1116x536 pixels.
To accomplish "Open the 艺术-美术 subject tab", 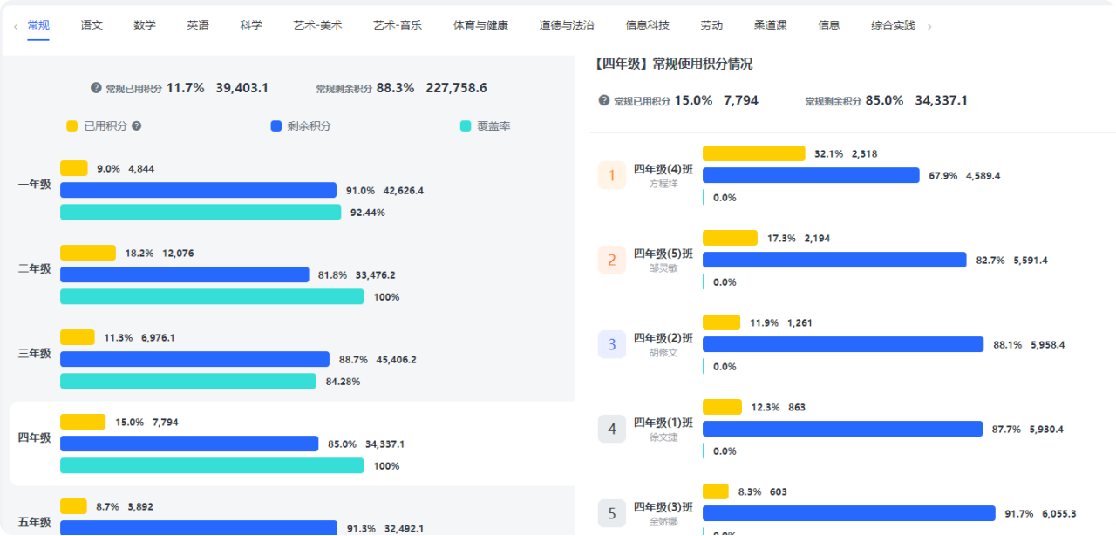I will [318, 25].
